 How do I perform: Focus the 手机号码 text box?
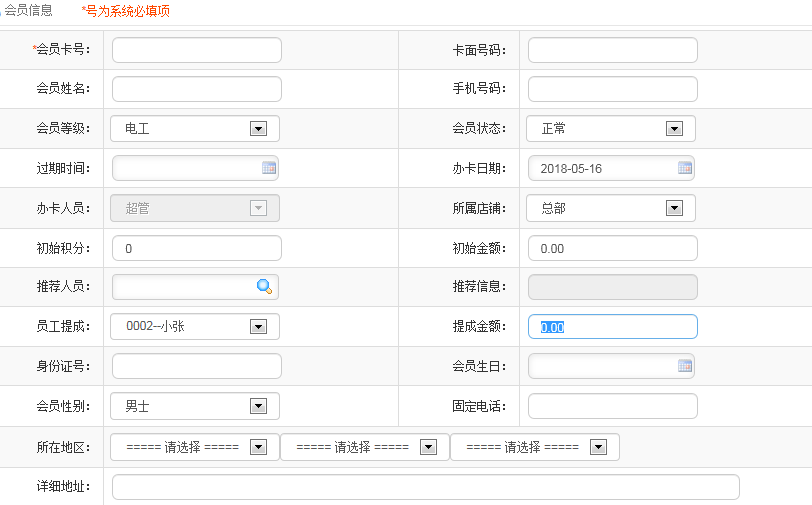pyautogui.click(x=613, y=89)
